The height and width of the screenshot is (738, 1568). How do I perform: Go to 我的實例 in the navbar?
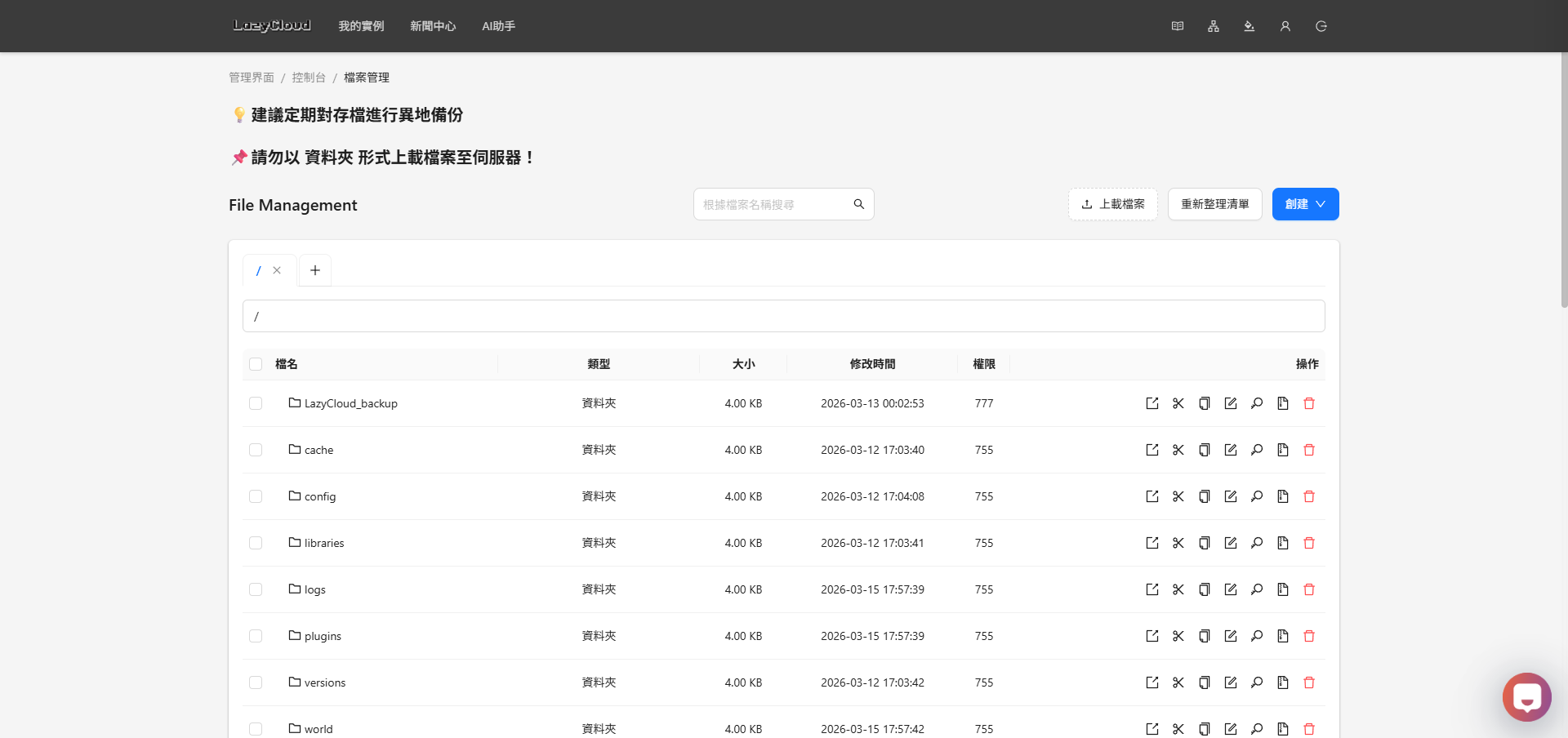click(361, 26)
